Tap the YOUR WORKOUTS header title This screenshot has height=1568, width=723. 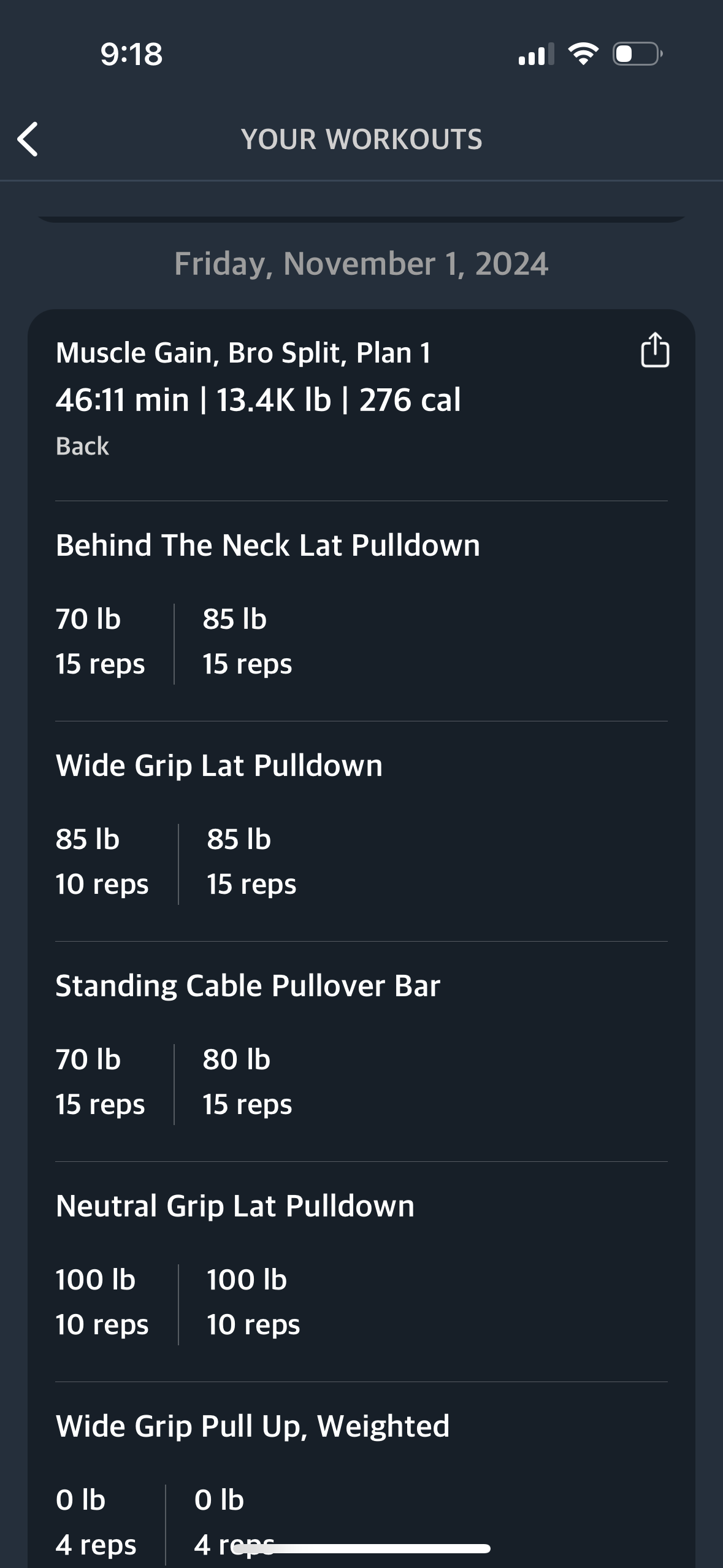coord(362,139)
